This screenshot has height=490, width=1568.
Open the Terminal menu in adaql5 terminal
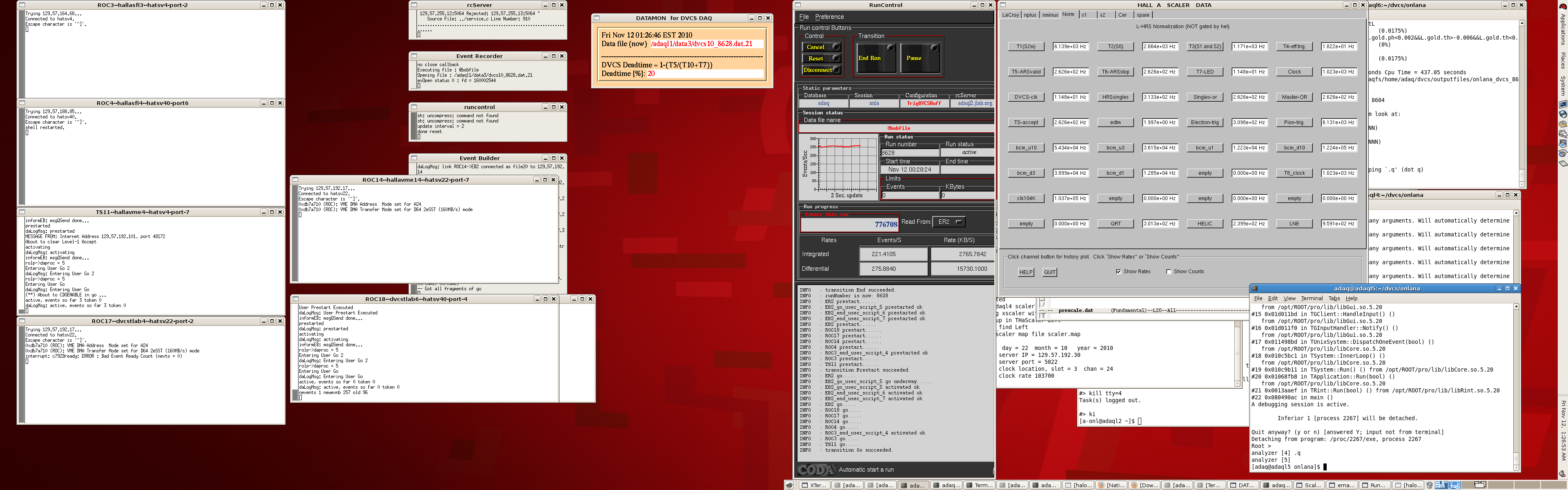tap(1312, 298)
